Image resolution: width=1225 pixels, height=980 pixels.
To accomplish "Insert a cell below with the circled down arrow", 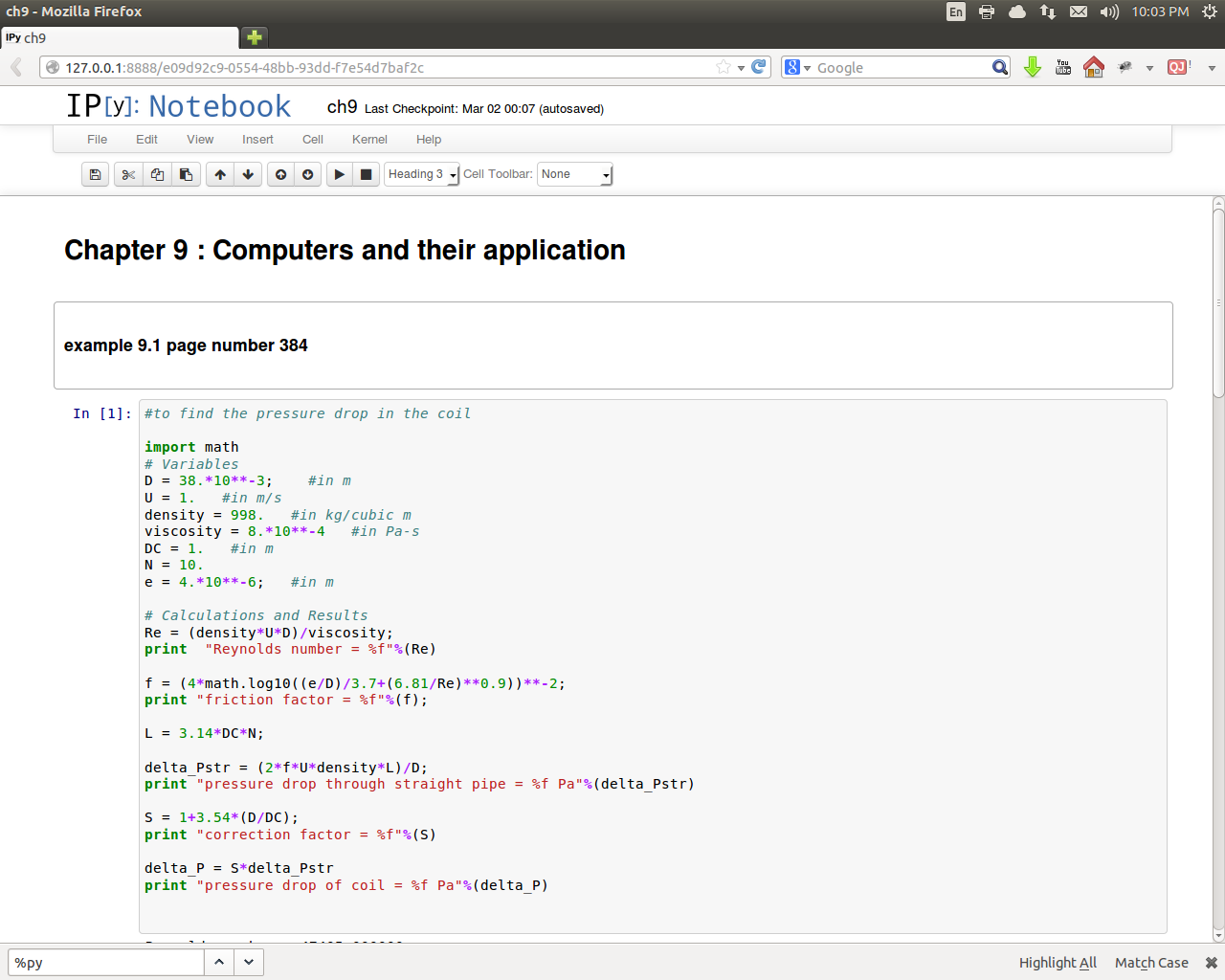I will point(307,174).
